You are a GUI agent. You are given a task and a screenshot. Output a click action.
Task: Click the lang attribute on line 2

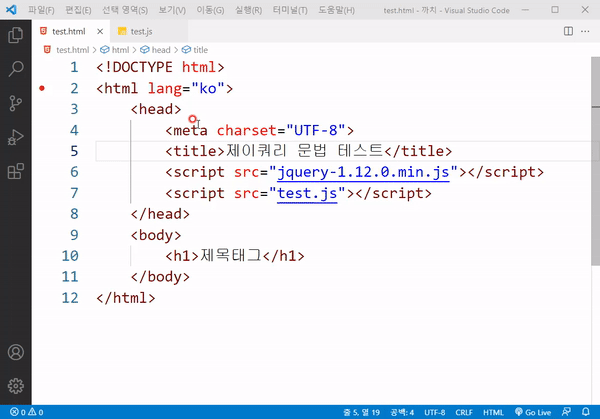(x=165, y=88)
